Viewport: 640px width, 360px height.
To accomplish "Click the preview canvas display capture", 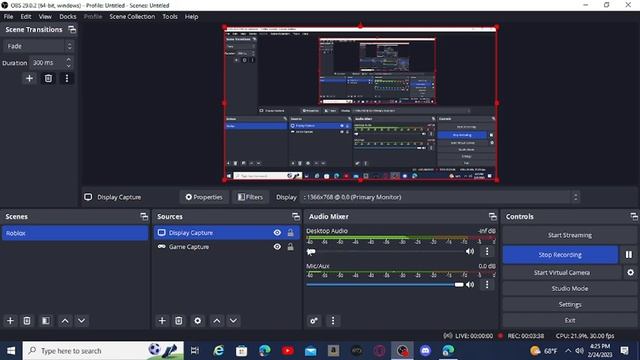I will (x=360, y=103).
